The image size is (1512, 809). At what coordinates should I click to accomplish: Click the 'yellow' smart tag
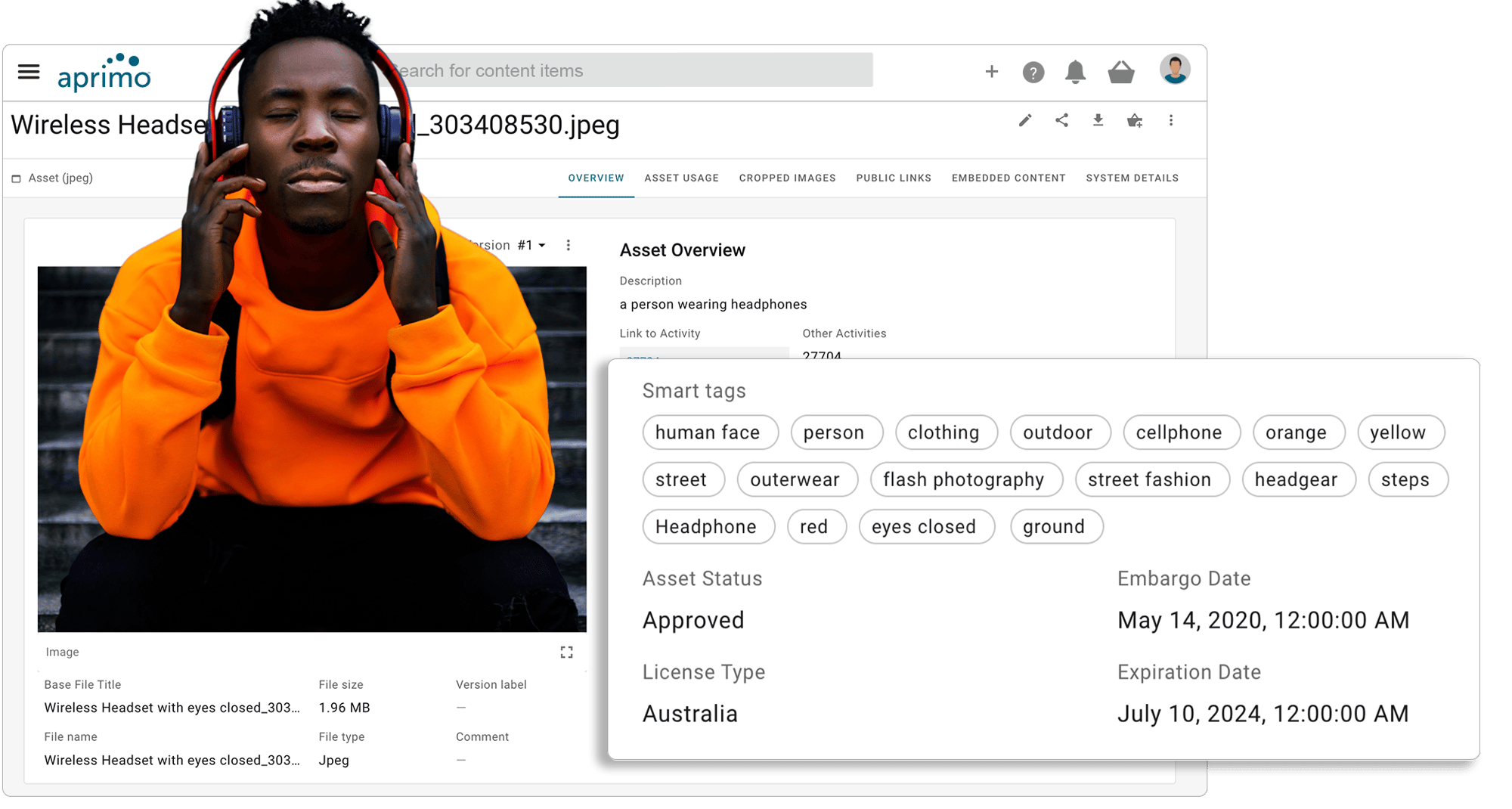[x=1400, y=432]
